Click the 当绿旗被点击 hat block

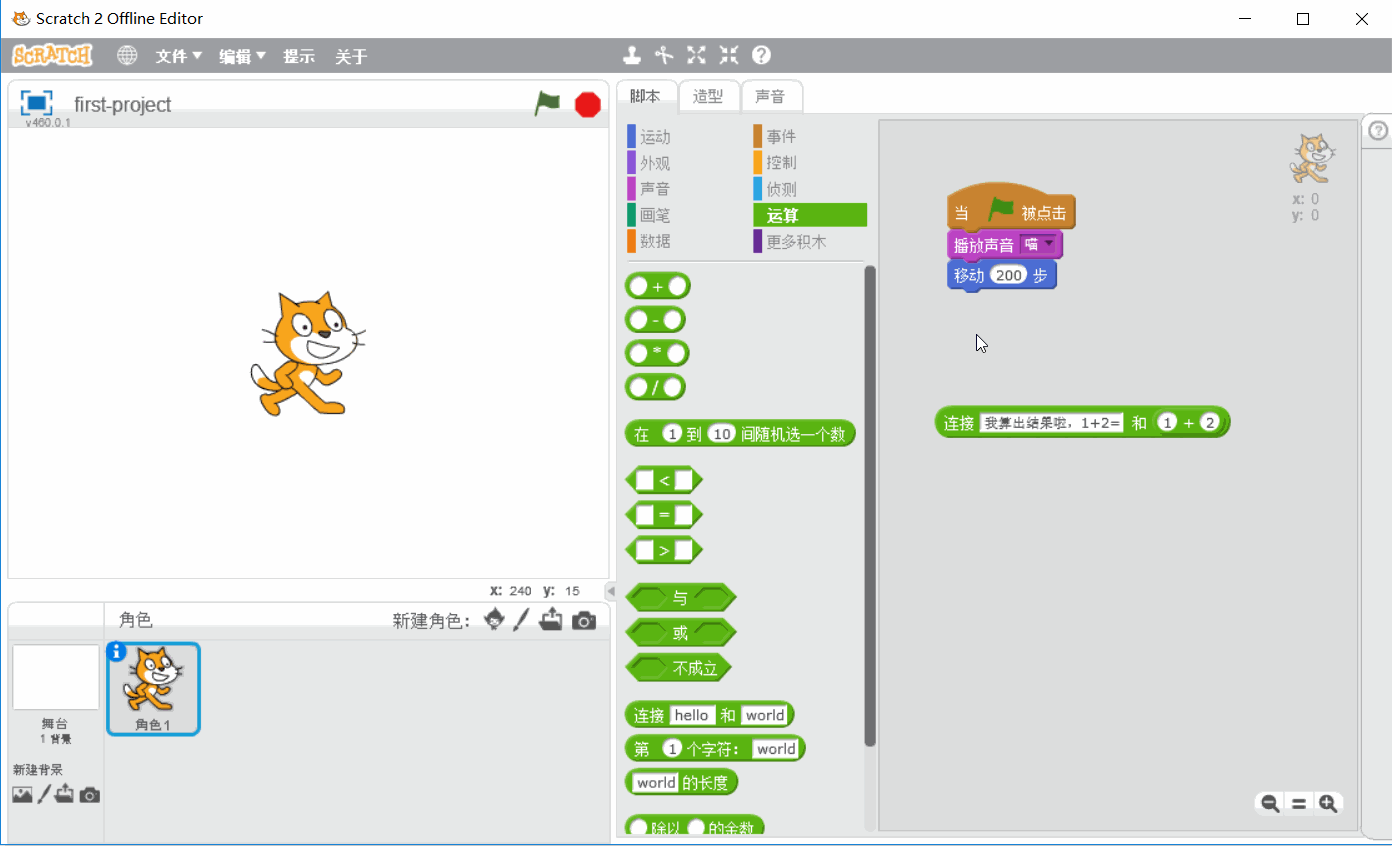[x=1010, y=208]
